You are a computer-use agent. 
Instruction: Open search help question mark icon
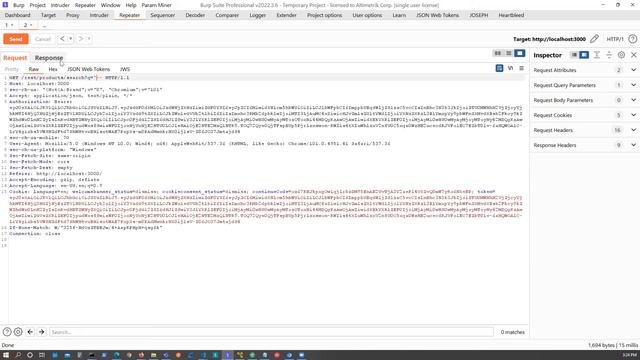click(x=7, y=332)
